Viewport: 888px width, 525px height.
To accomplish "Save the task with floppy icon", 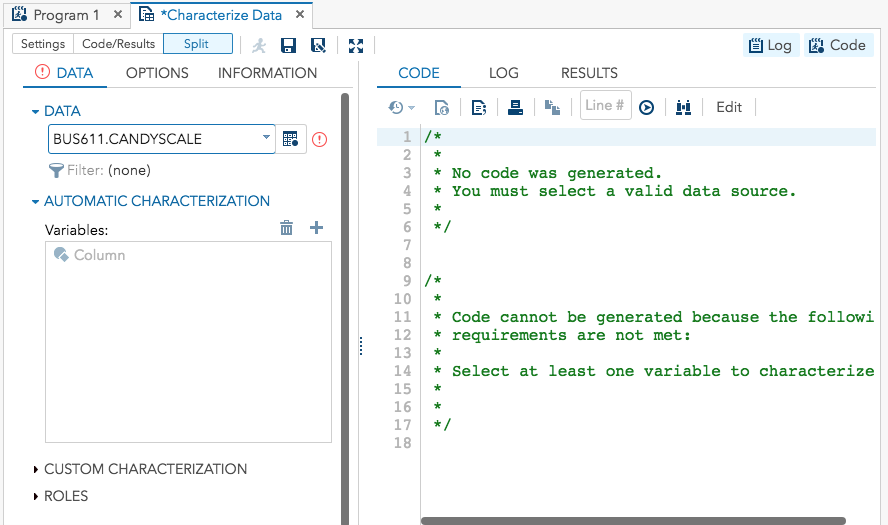I will 289,45.
